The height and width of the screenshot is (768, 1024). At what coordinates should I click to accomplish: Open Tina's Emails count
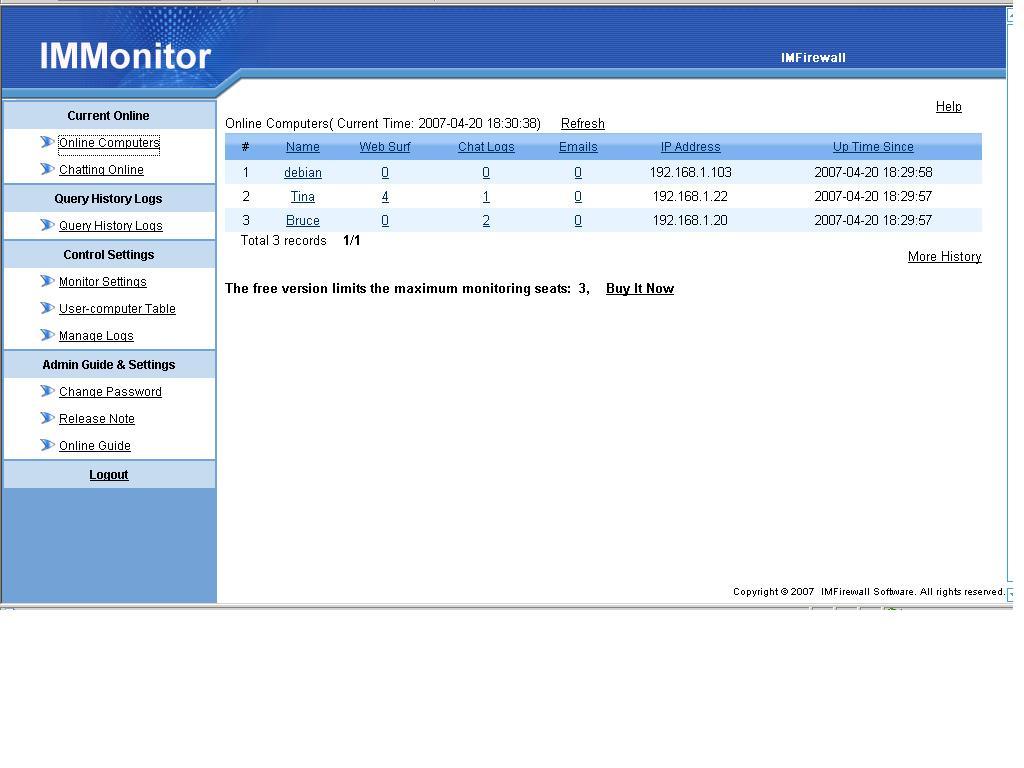click(578, 197)
